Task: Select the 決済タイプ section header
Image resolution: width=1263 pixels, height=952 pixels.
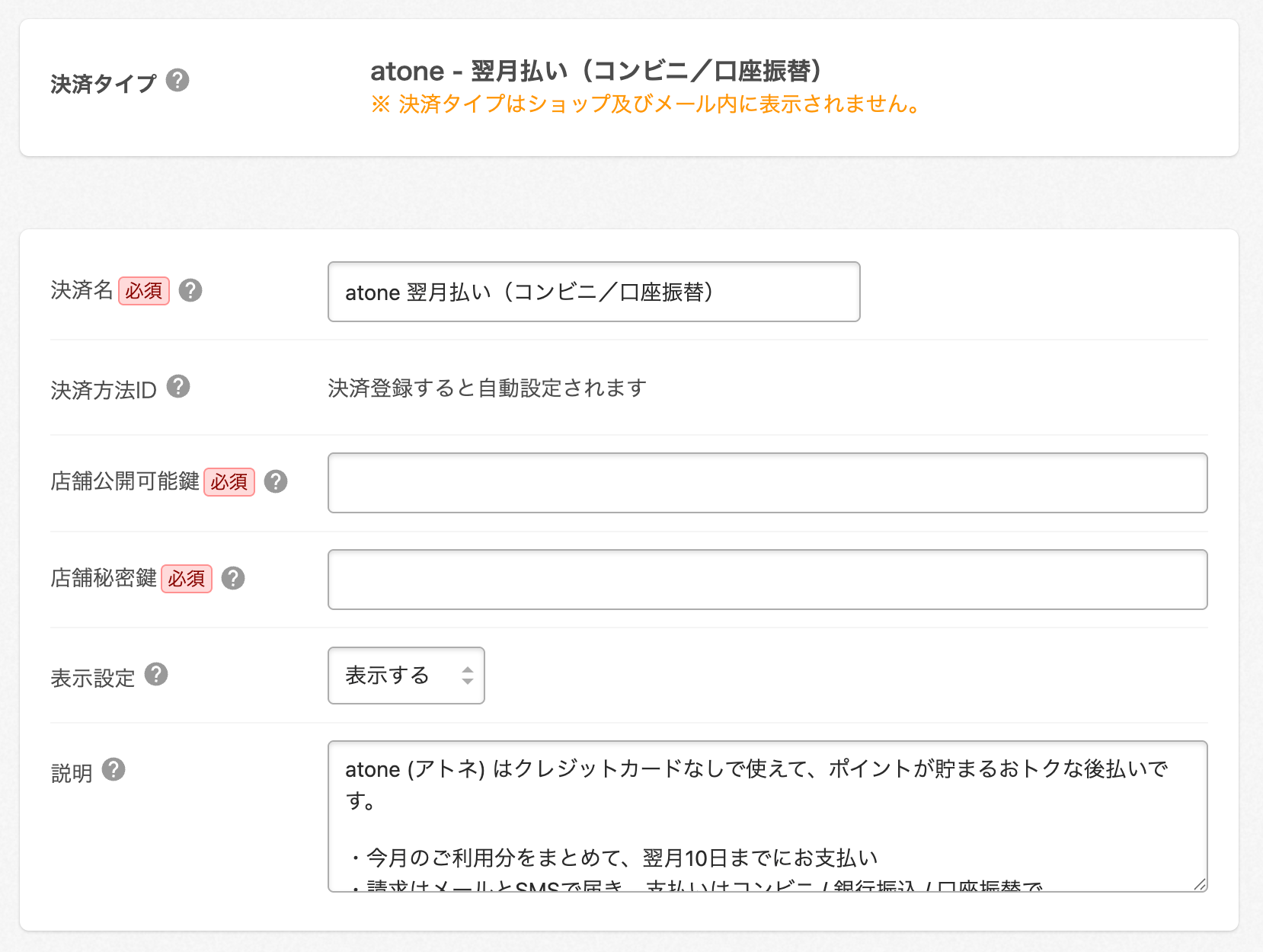Action: tap(104, 82)
